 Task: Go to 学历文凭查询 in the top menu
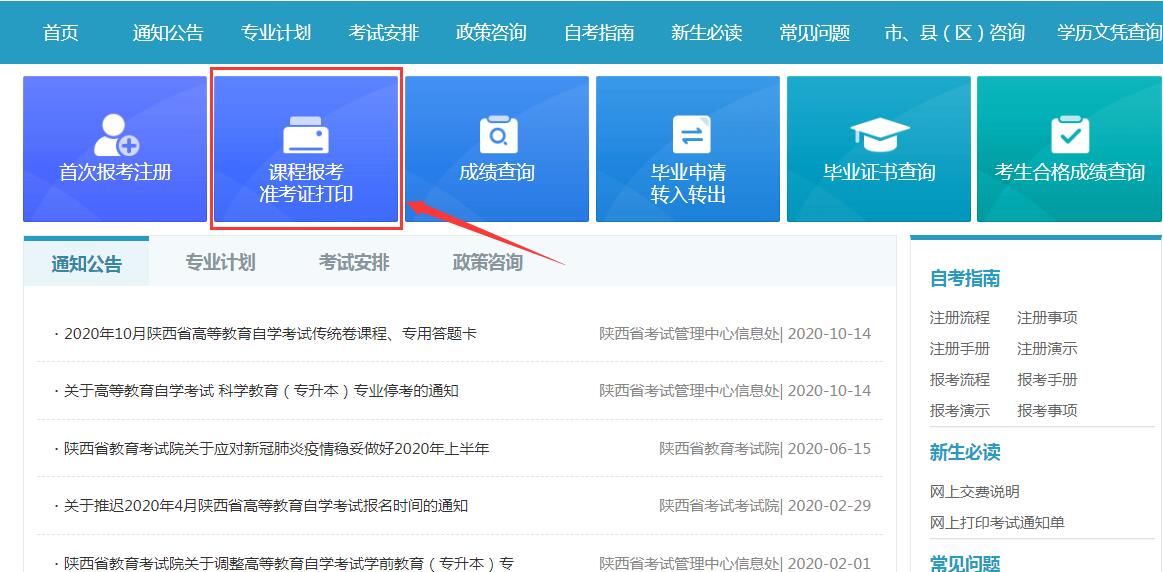pyautogui.click(x=1109, y=33)
